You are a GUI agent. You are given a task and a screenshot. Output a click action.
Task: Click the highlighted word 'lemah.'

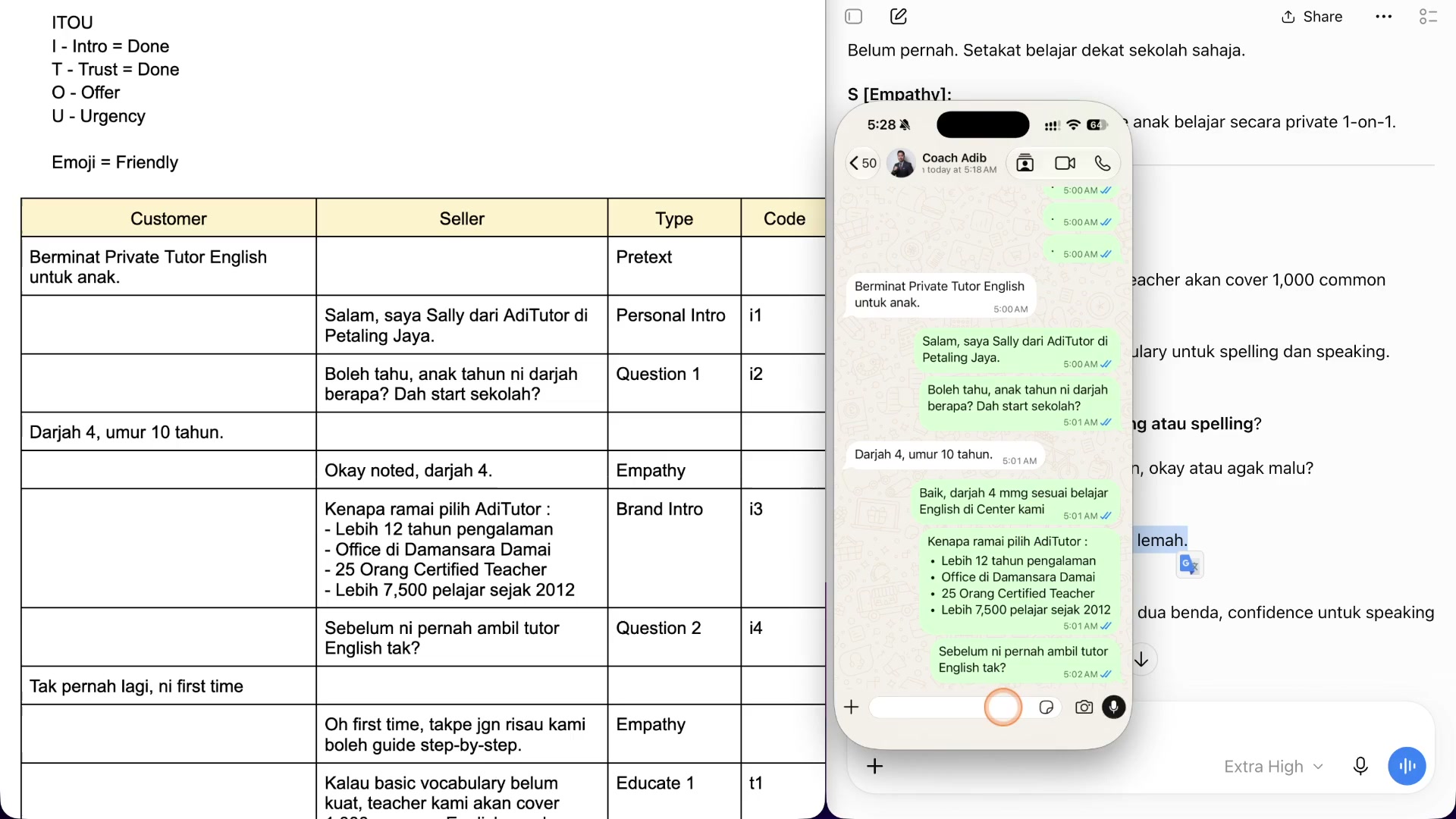pyautogui.click(x=1162, y=541)
